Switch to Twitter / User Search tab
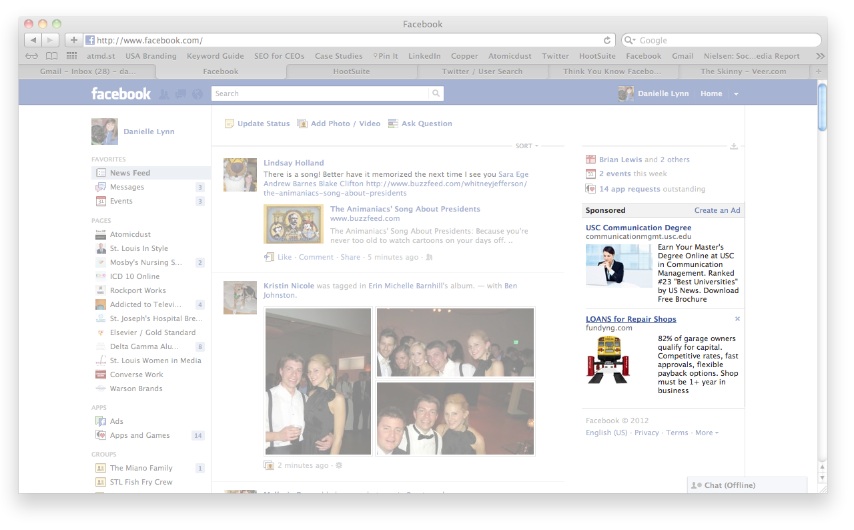This screenshot has width=854, height=530. coord(482,71)
